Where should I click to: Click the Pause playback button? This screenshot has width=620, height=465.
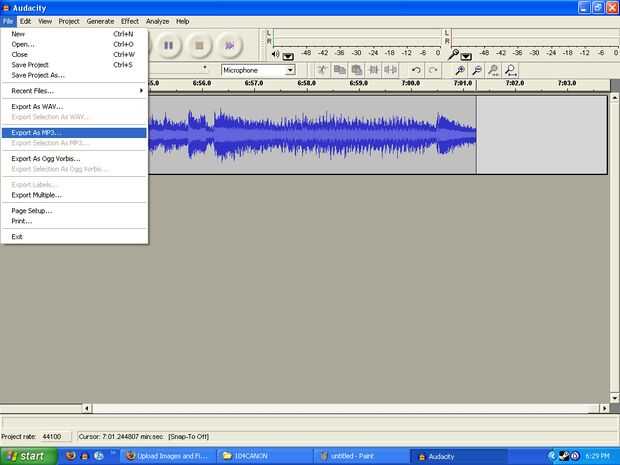click(169, 45)
